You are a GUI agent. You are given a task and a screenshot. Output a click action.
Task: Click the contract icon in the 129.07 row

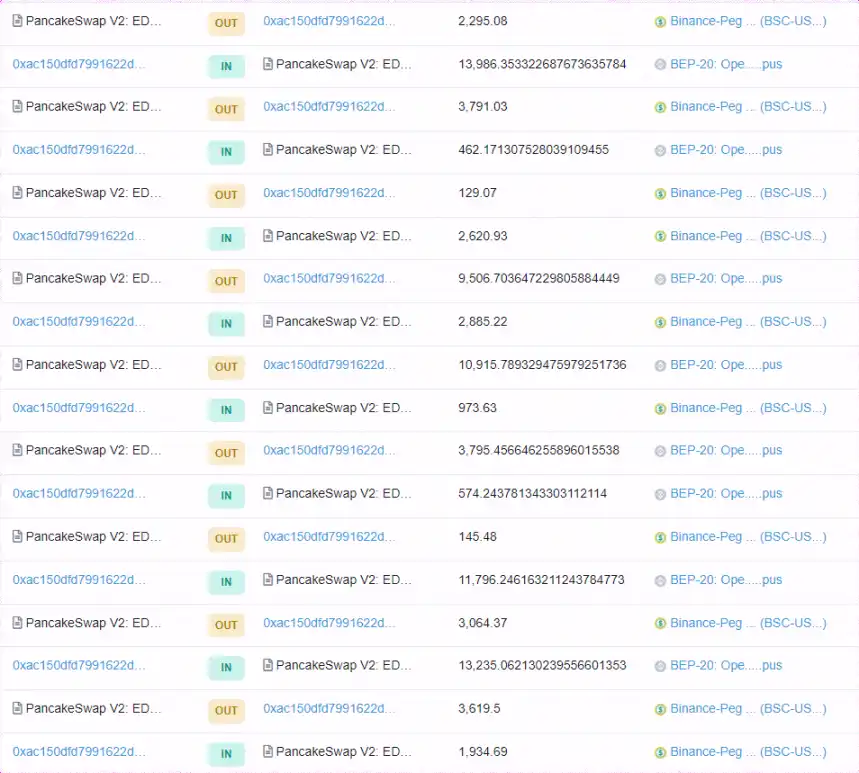coord(18,192)
